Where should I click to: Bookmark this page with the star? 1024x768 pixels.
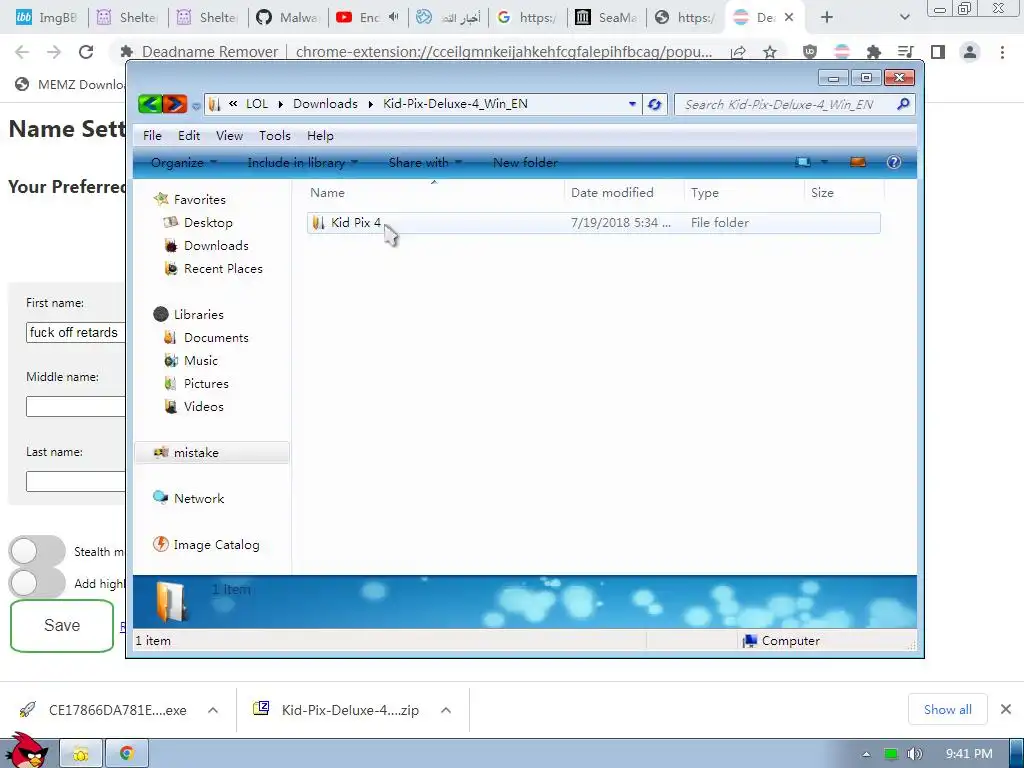[770, 52]
